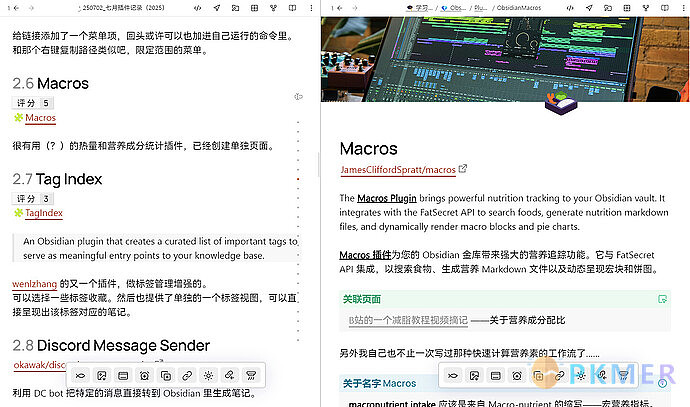The width and height of the screenshot is (690, 407).
Task: Open more options menu in left pane
Action: [311, 8]
